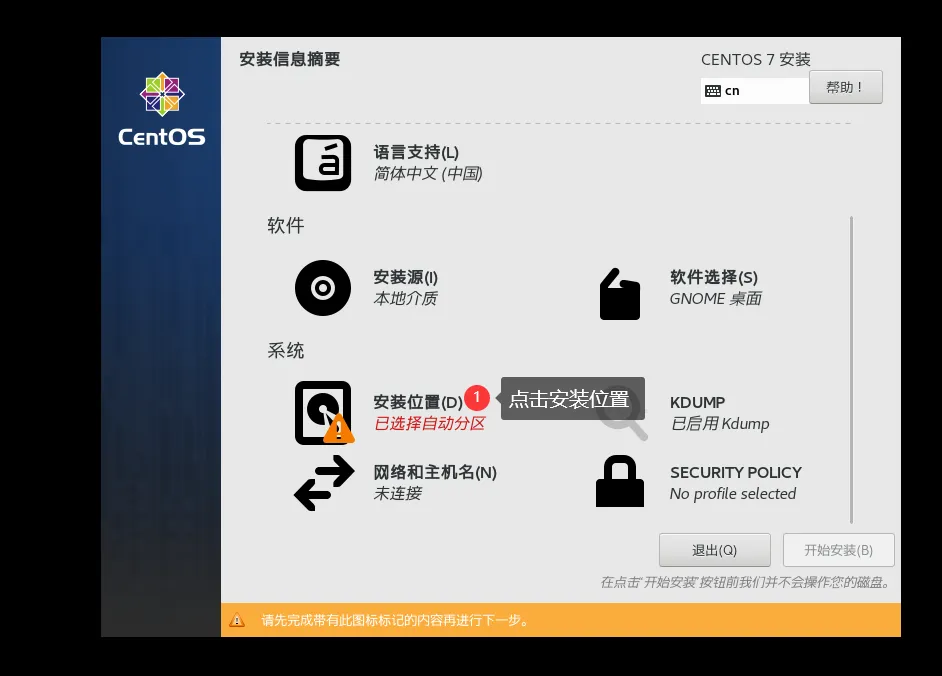Open the SECURITY POLICY label
This screenshot has width=942, height=676.
[736, 472]
